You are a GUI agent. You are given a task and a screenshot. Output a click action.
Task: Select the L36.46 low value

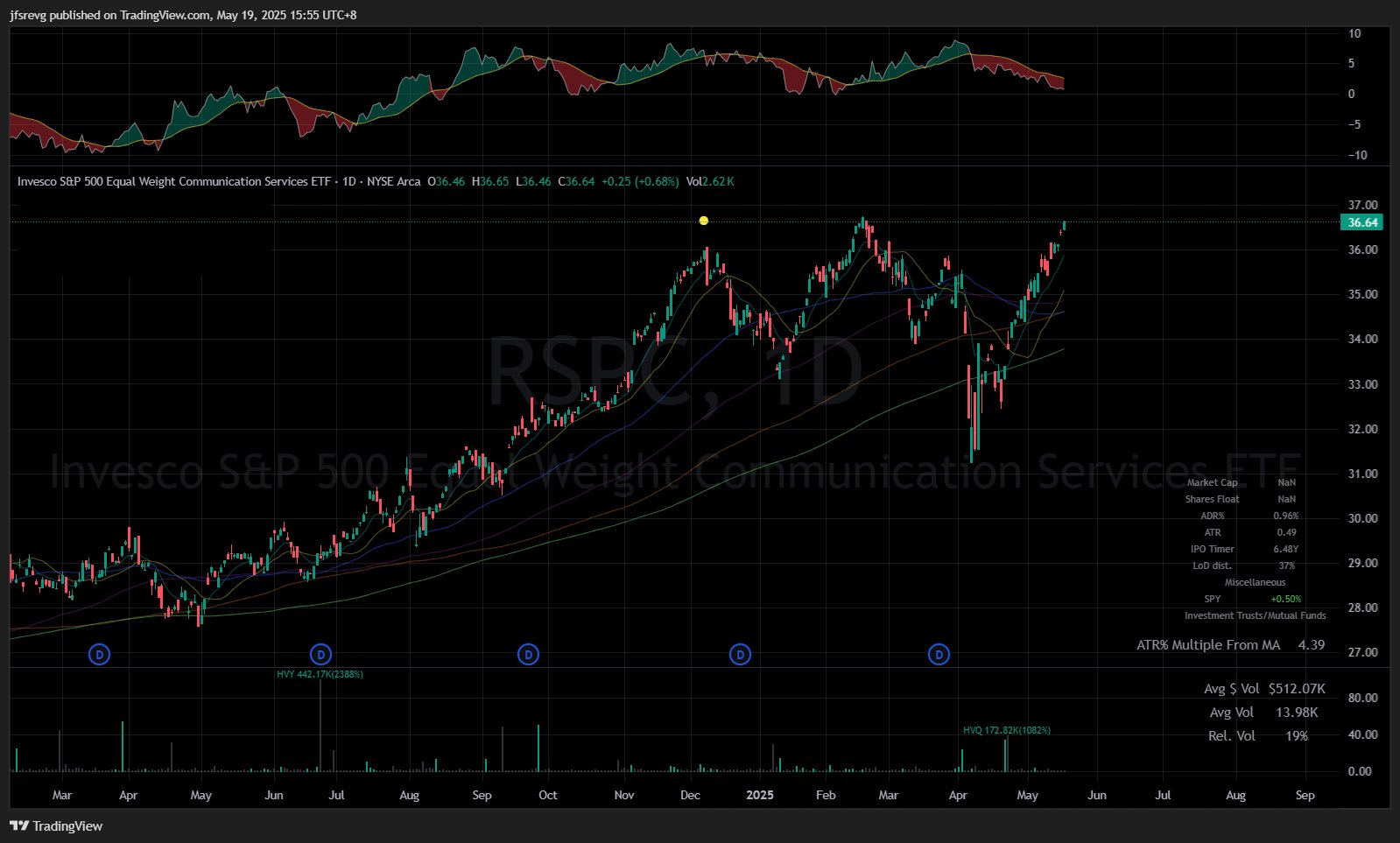tap(533, 181)
